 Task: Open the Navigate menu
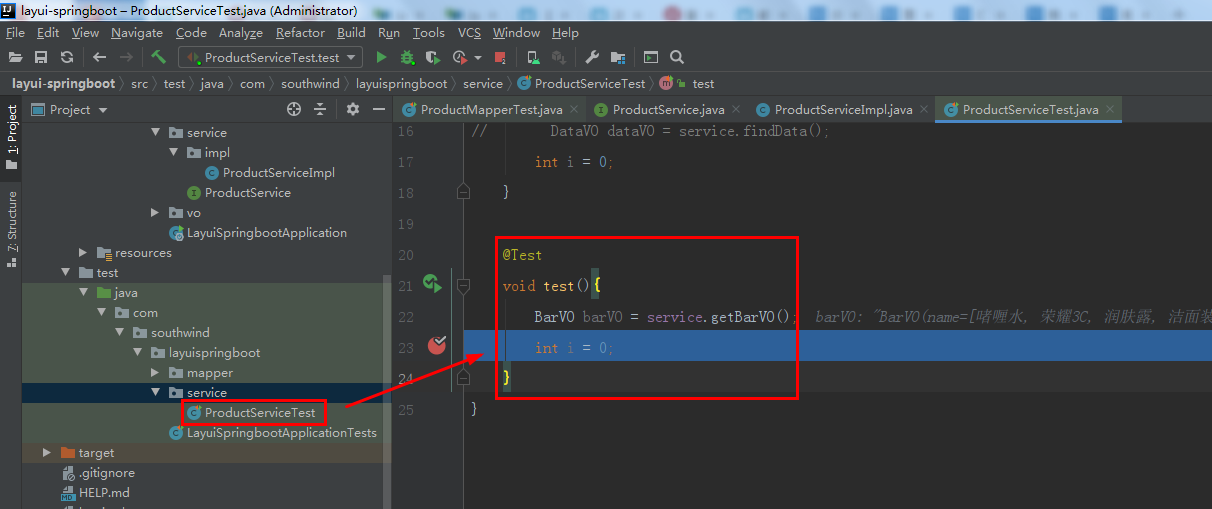(x=137, y=32)
